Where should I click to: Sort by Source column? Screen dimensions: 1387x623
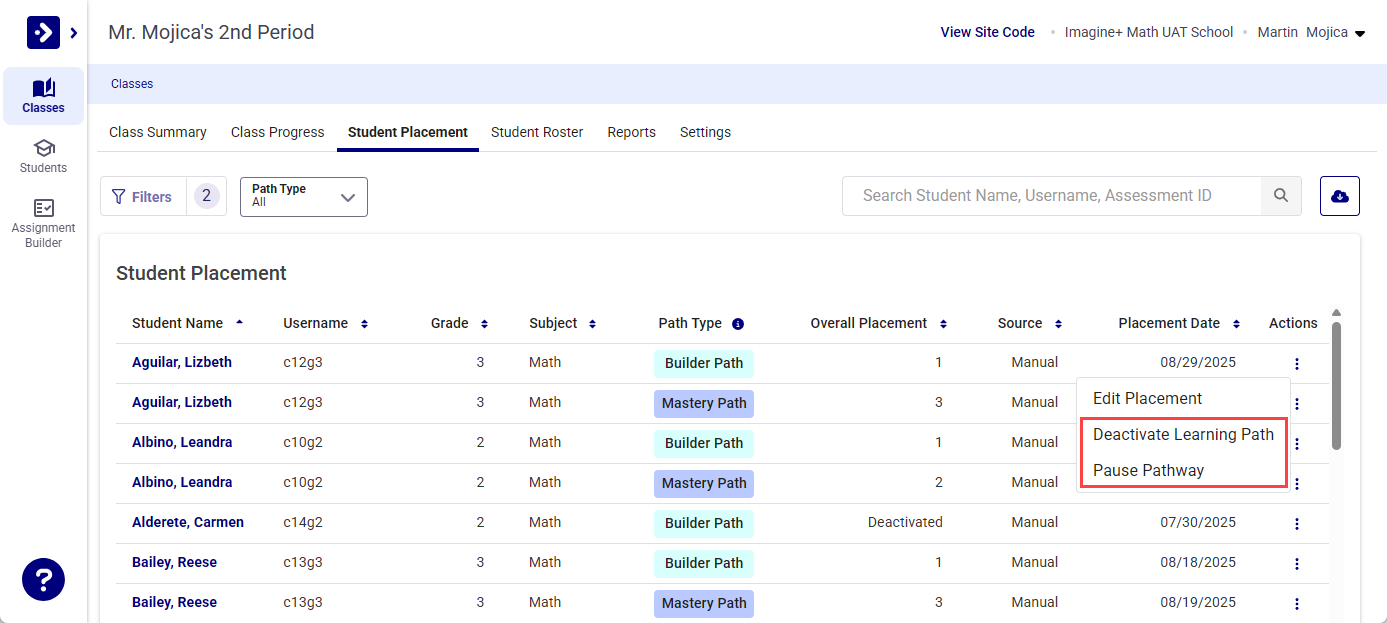[1030, 323]
